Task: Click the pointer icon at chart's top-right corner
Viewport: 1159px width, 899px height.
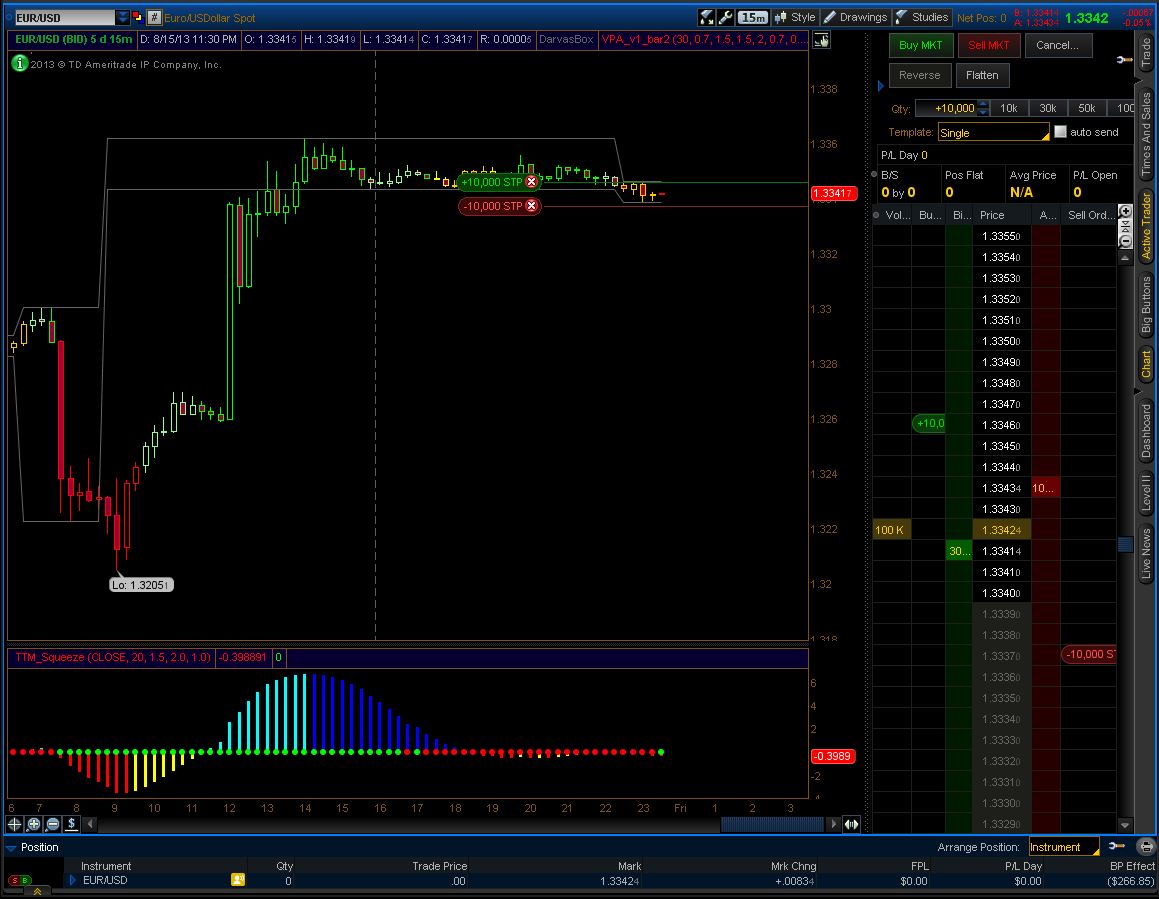Action: click(821, 40)
